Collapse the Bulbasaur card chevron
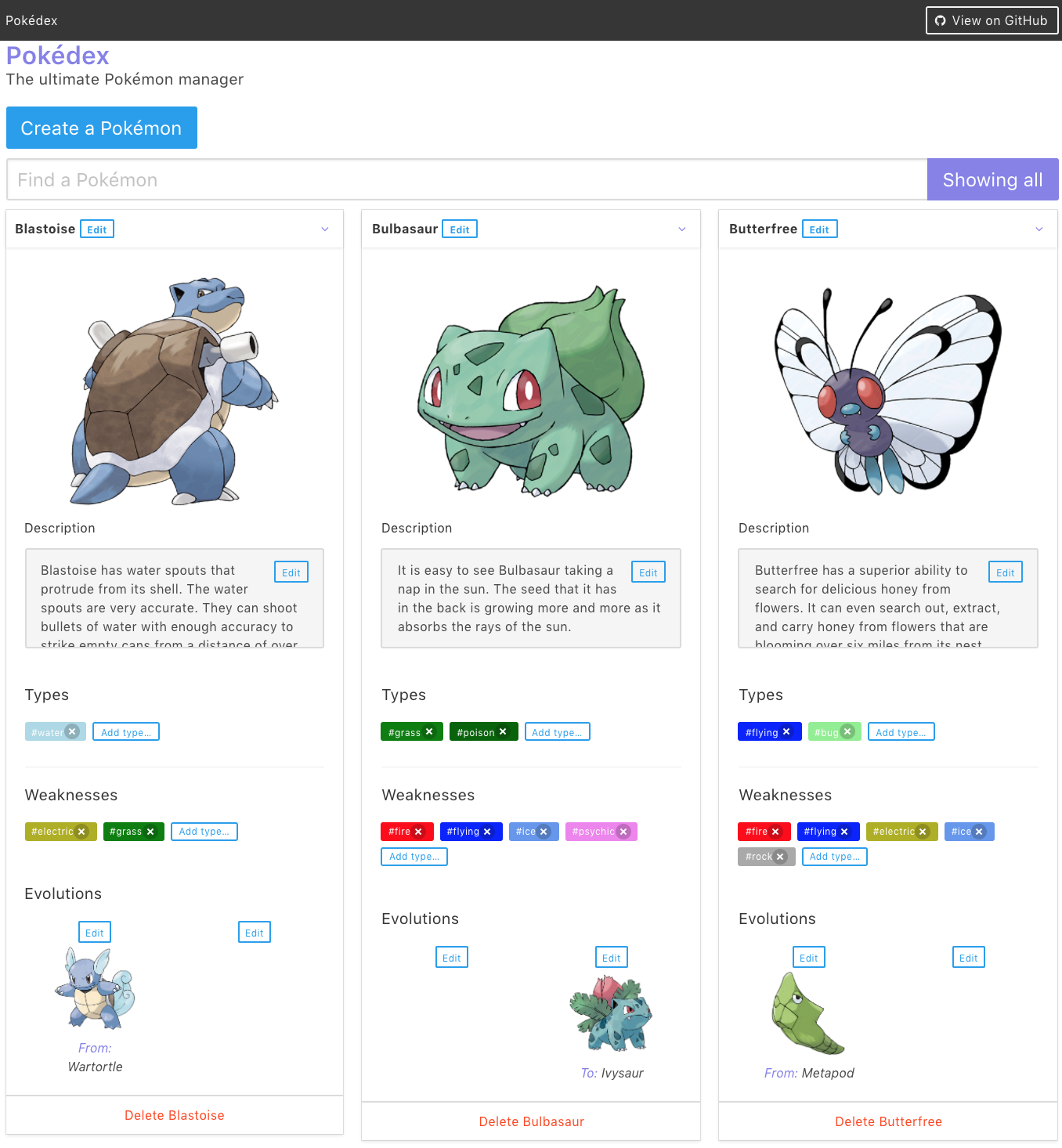The height and width of the screenshot is (1148, 1062). coord(682,229)
